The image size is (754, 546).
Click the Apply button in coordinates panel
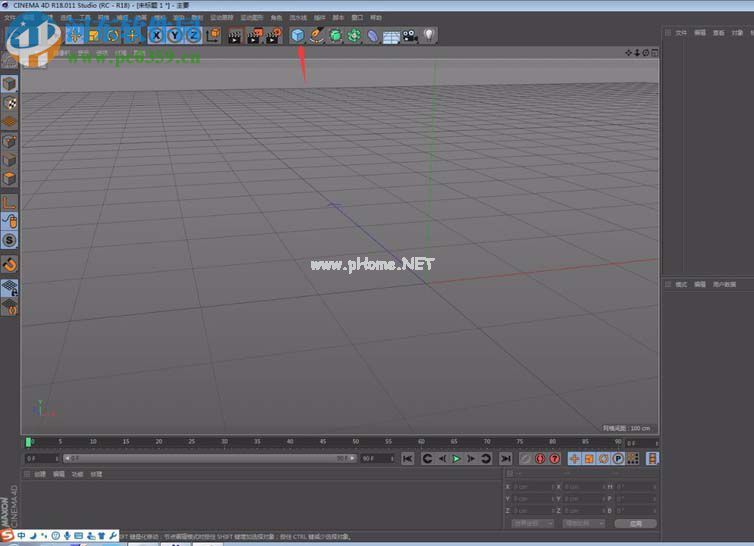coord(635,523)
